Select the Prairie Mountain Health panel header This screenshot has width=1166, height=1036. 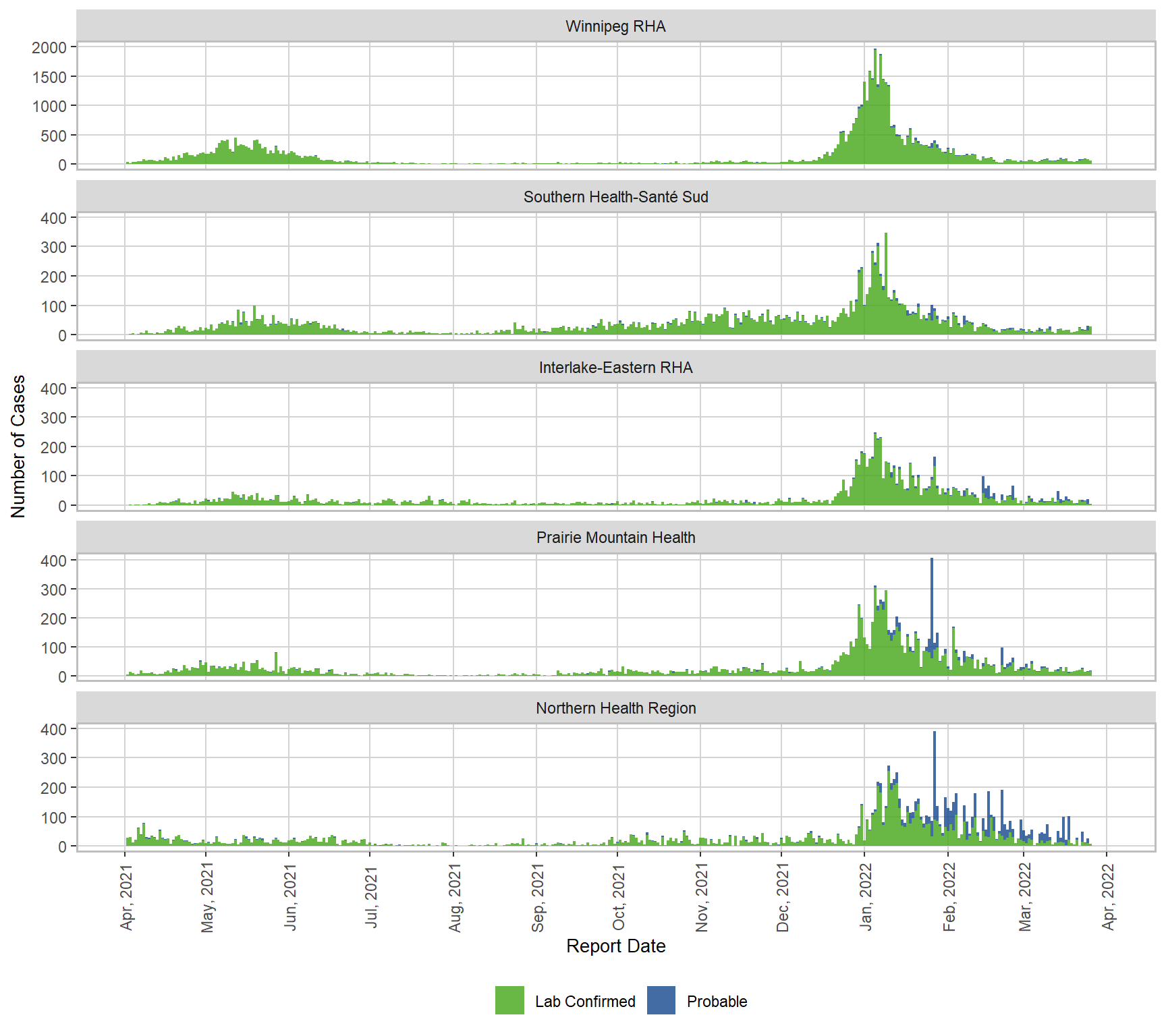[x=615, y=538]
